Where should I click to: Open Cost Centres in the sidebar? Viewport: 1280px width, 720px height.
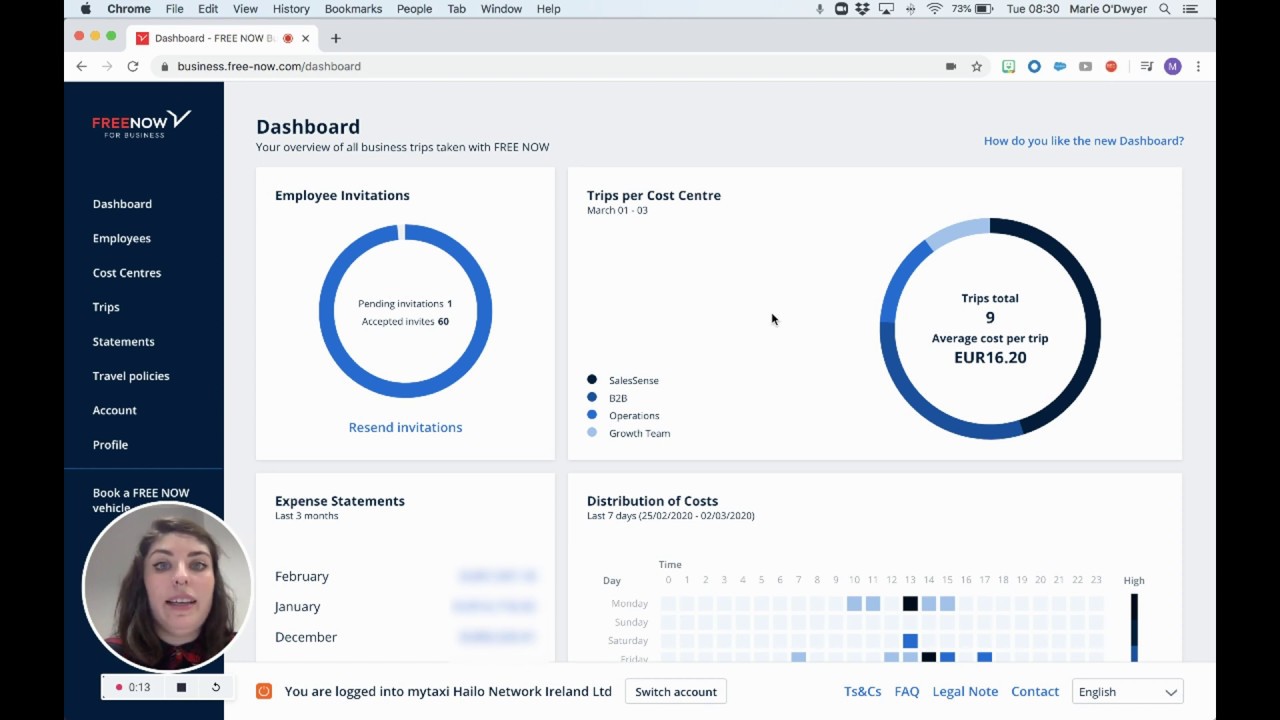[x=127, y=273]
